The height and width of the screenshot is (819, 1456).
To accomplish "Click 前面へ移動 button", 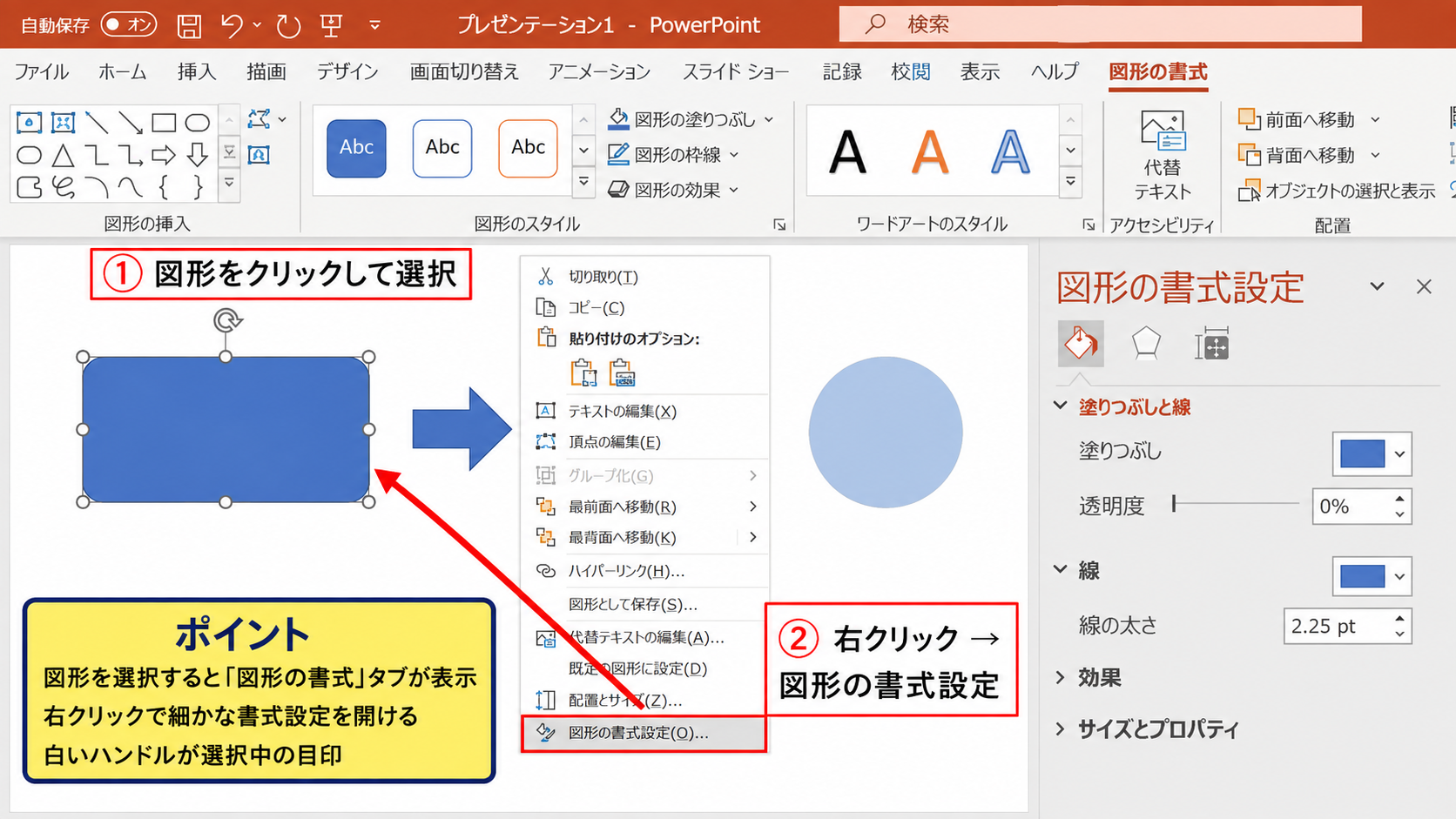I will point(1297,119).
